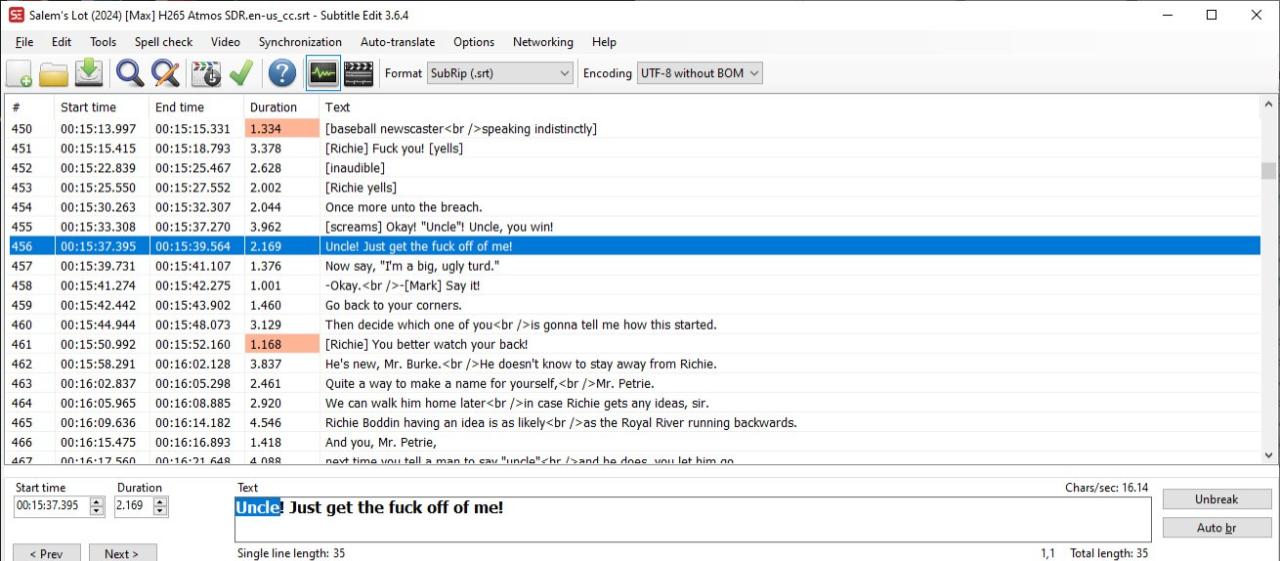
Task: Click the list scrollbar up arrow
Action: (1269, 104)
